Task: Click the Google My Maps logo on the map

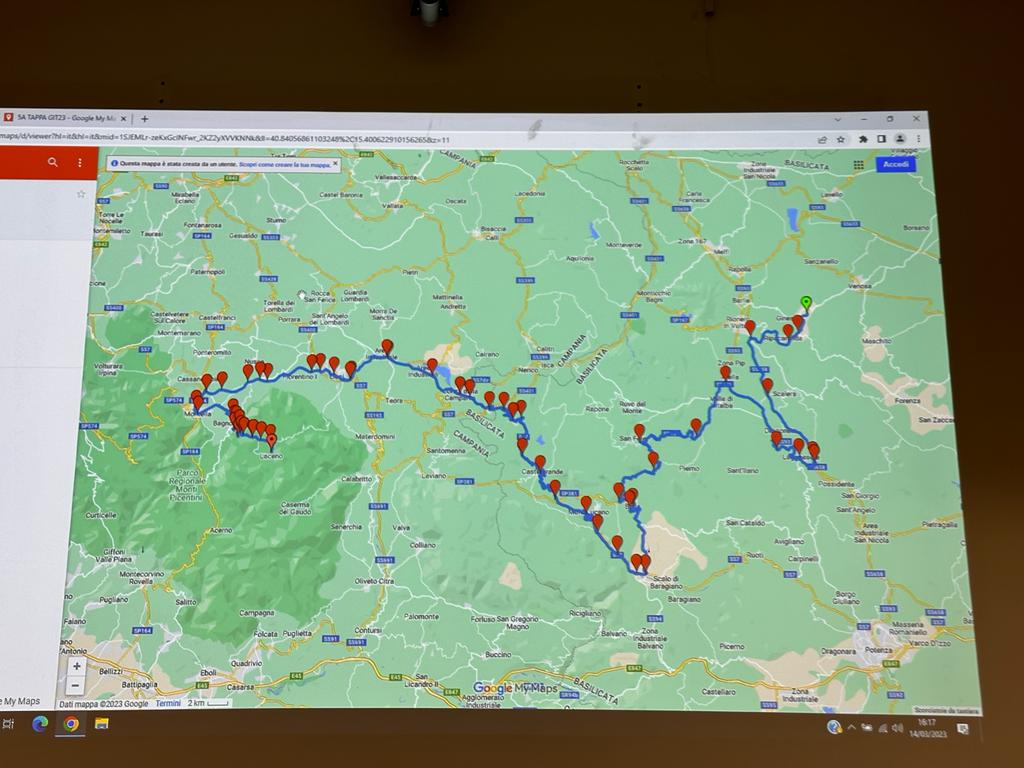Action: [x=515, y=688]
